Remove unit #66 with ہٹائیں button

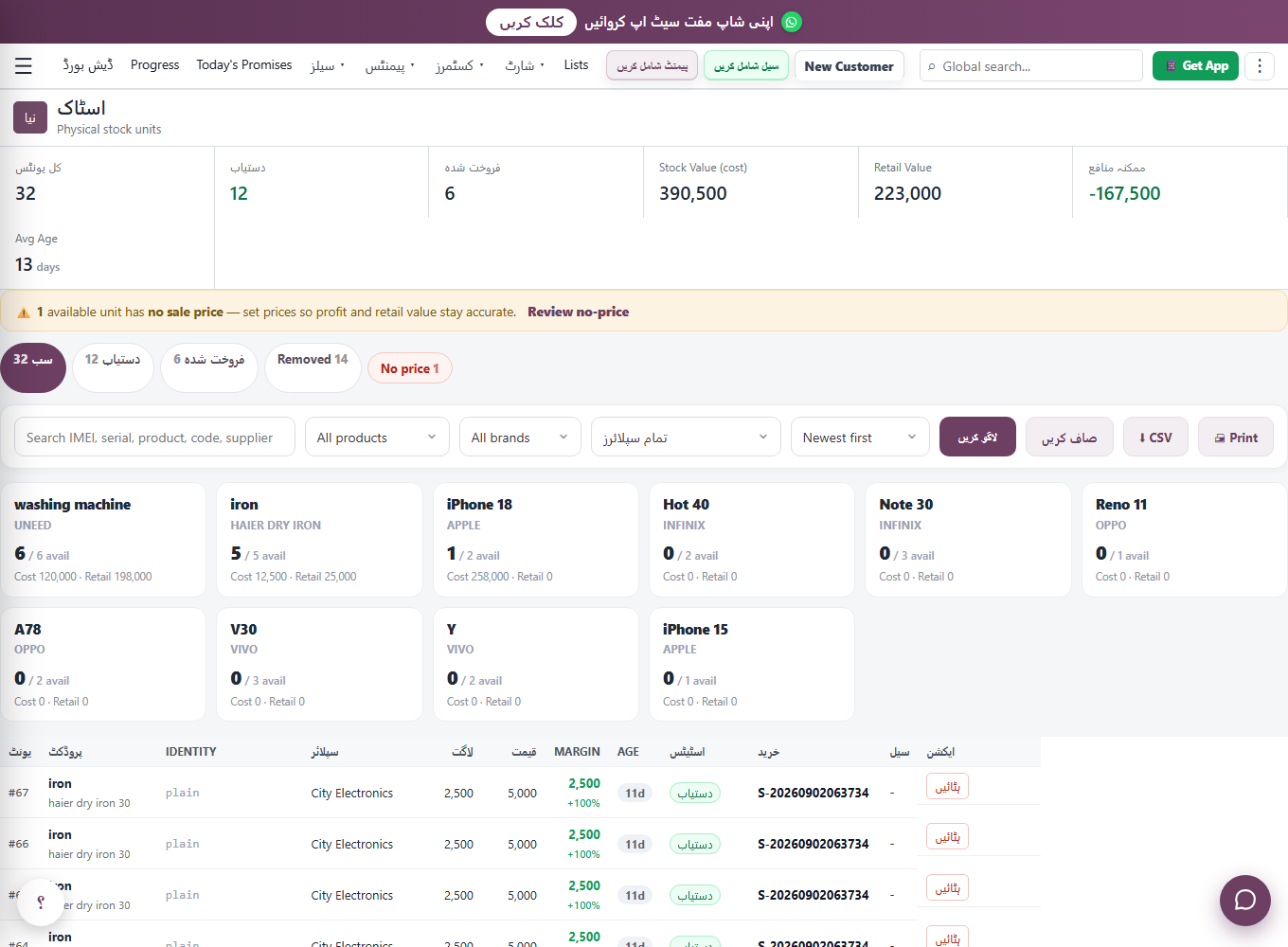[947, 836]
